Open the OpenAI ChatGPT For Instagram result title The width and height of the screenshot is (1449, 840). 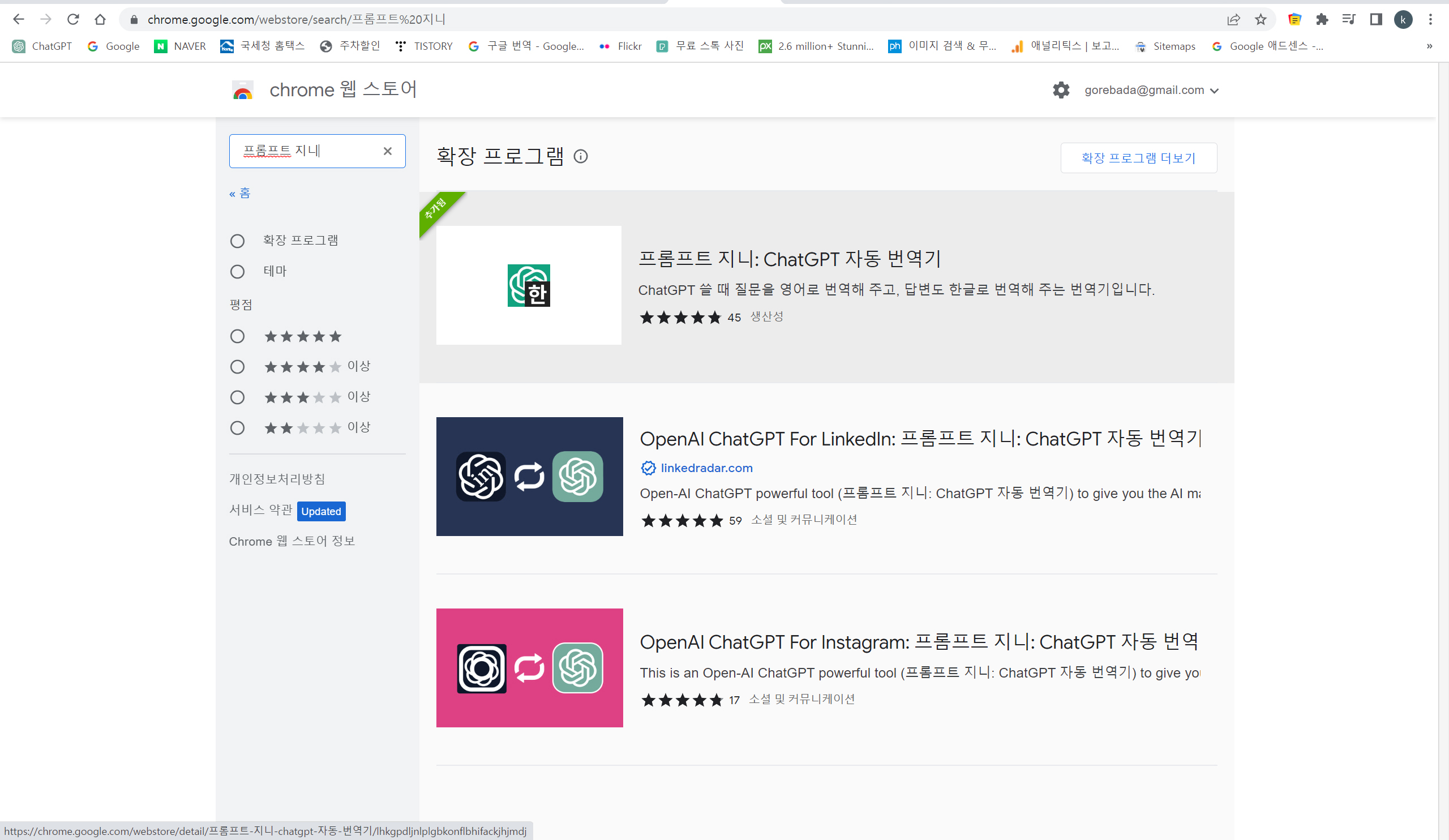pos(919,641)
